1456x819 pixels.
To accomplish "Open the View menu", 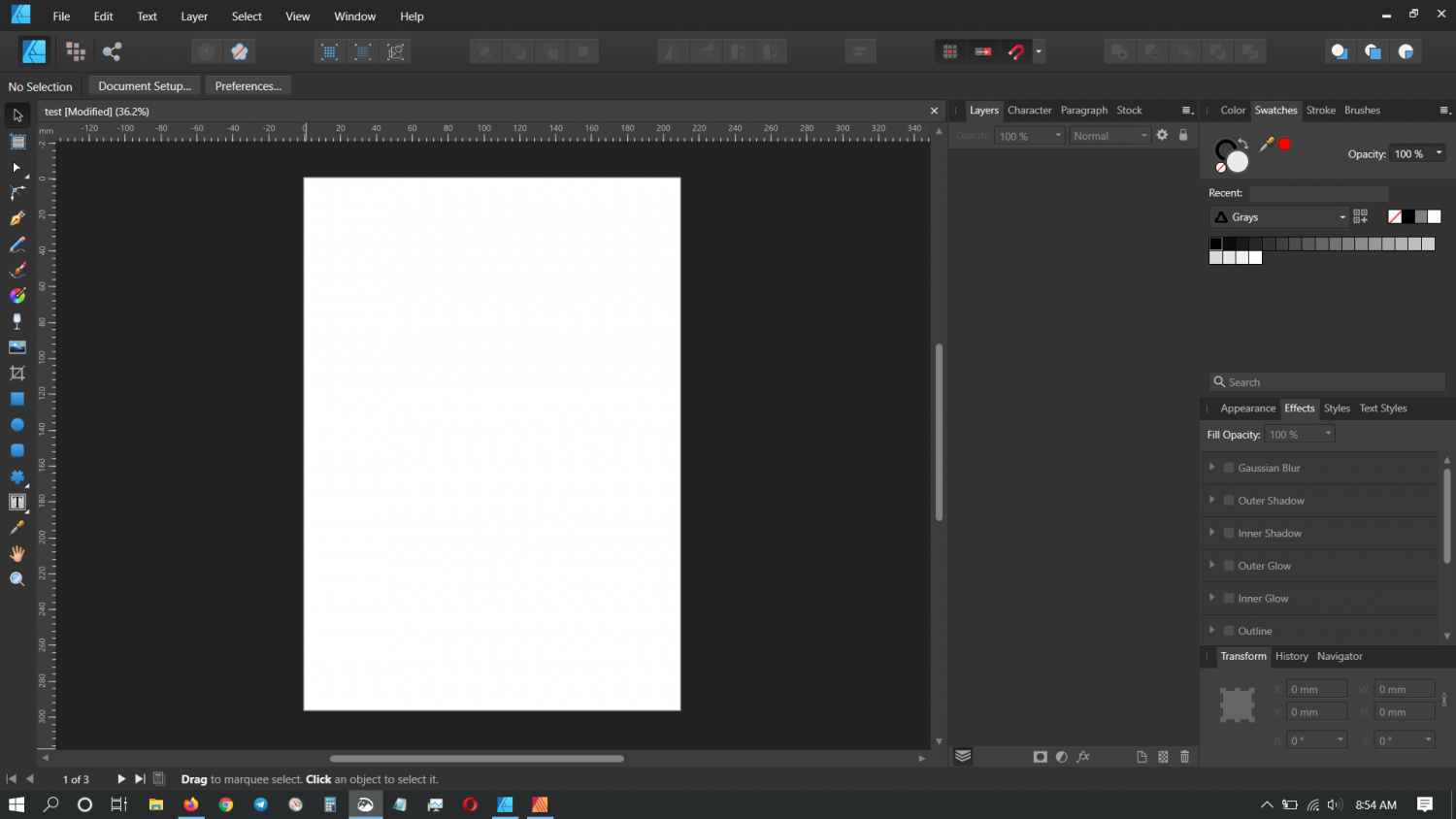I will (297, 16).
